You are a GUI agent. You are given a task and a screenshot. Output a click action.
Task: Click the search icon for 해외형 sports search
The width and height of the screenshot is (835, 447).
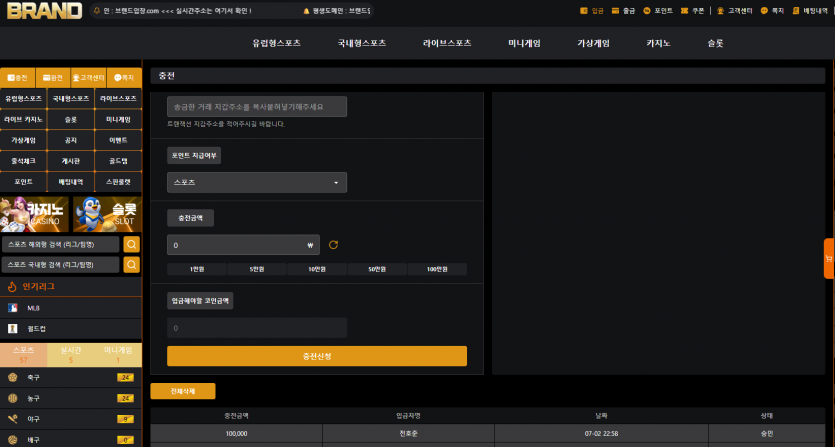point(132,245)
